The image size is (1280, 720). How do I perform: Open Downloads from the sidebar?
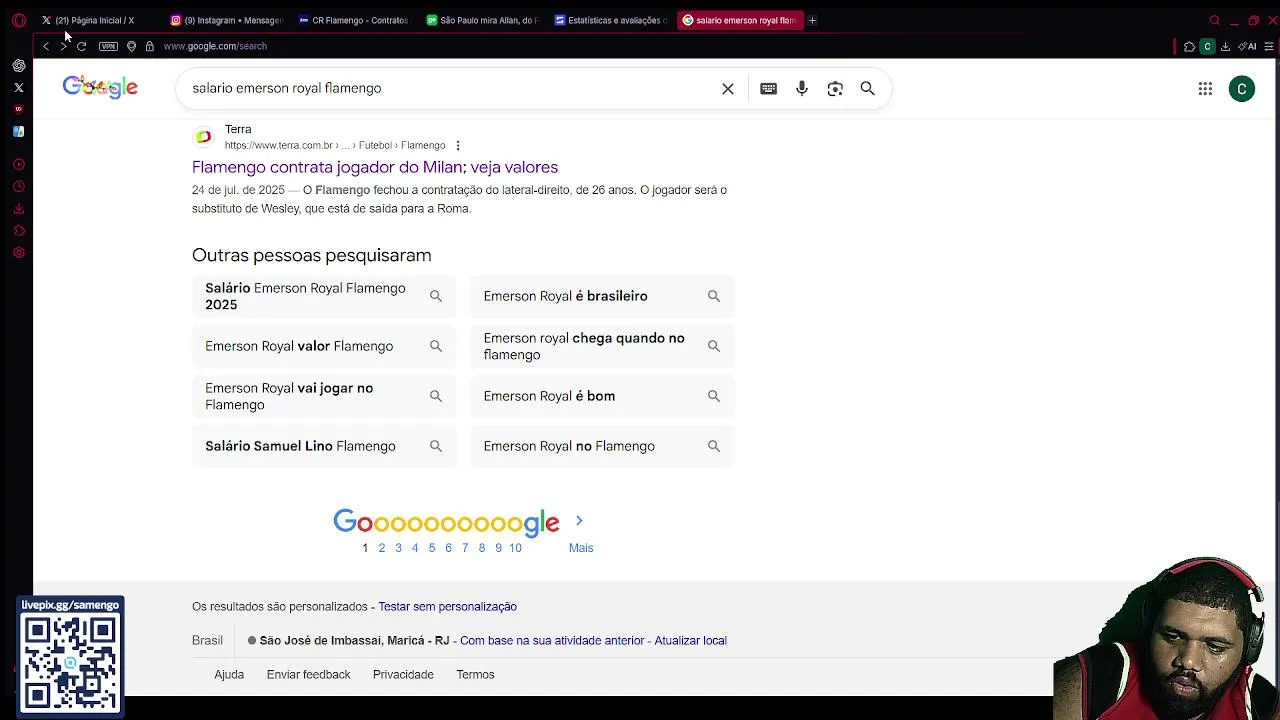pyautogui.click(x=18, y=208)
